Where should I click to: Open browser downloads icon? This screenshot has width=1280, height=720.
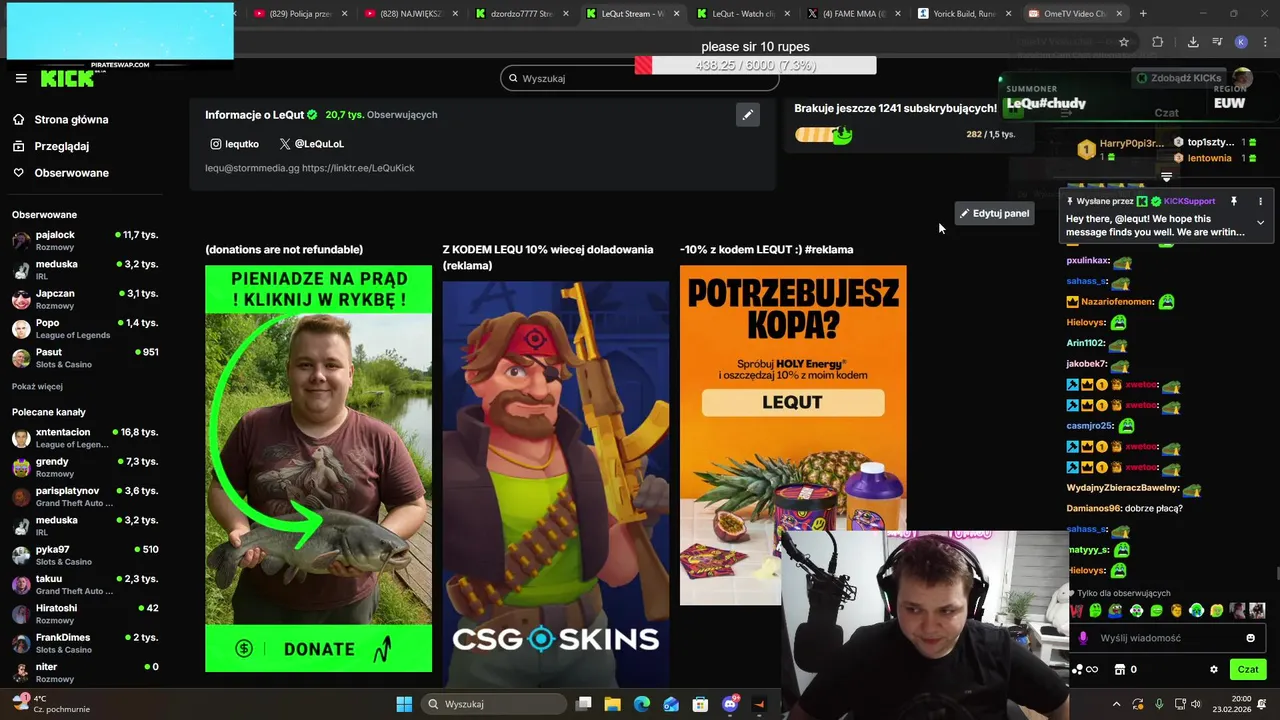(1193, 42)
